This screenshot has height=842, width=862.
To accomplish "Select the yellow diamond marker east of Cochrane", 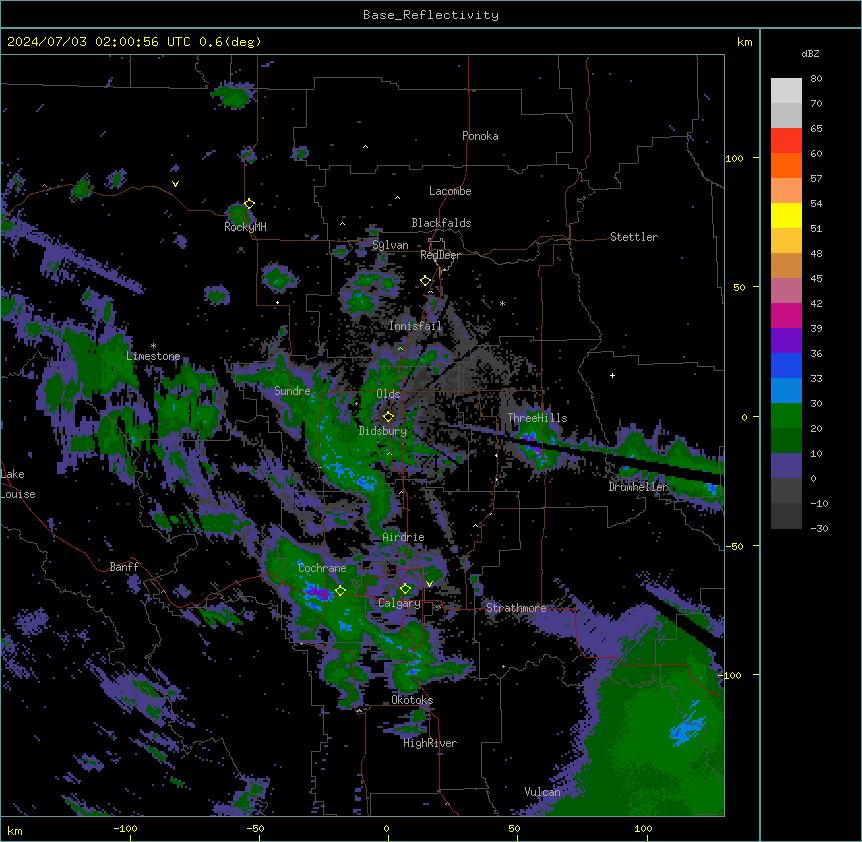I will (340, 591).
